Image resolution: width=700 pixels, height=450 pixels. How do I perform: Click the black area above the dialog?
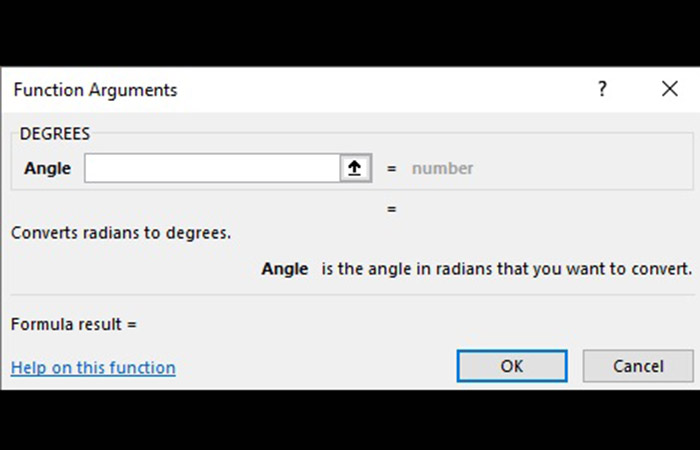tap(350, 30)
